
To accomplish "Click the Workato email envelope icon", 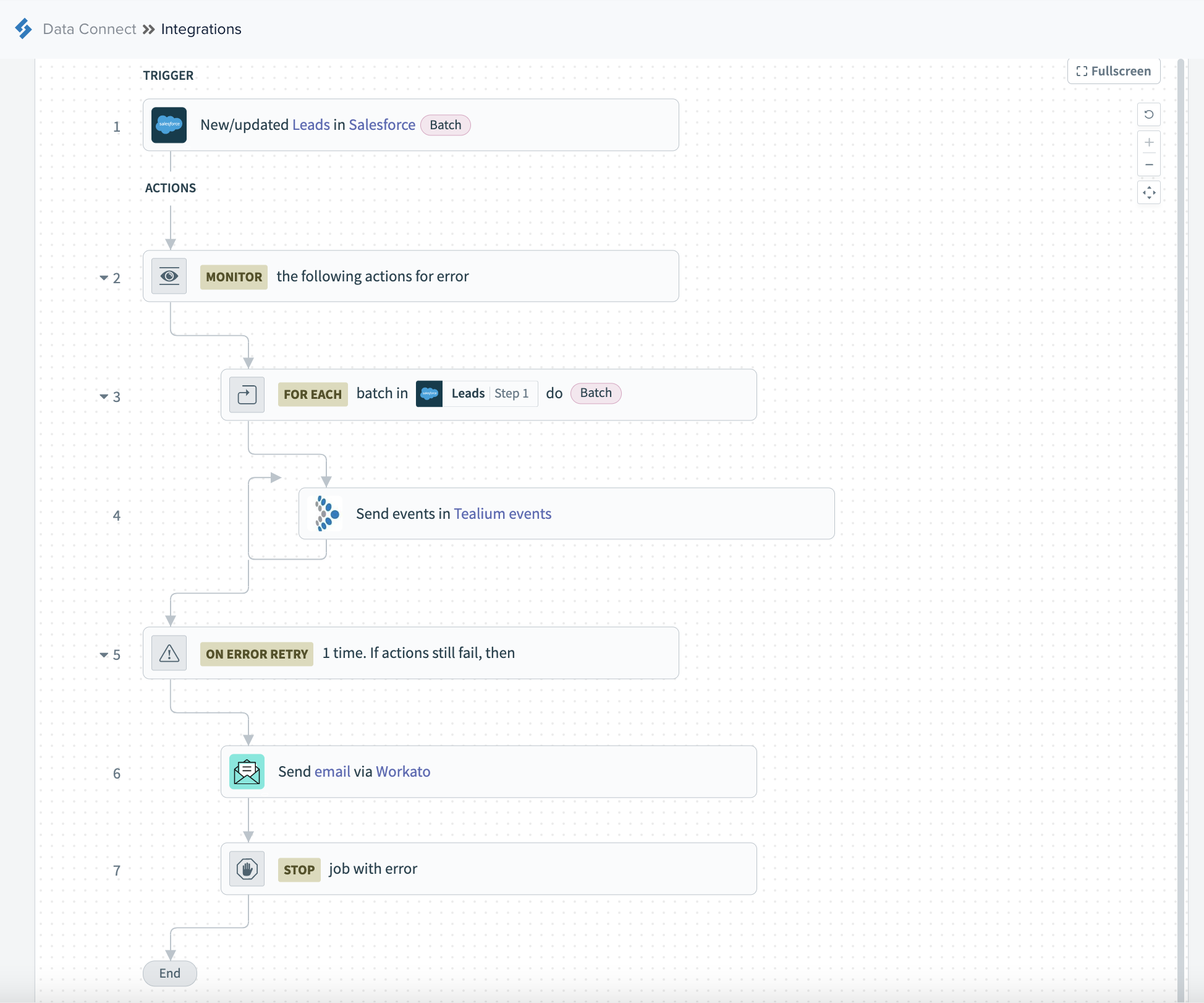I will tap(247, 772).
